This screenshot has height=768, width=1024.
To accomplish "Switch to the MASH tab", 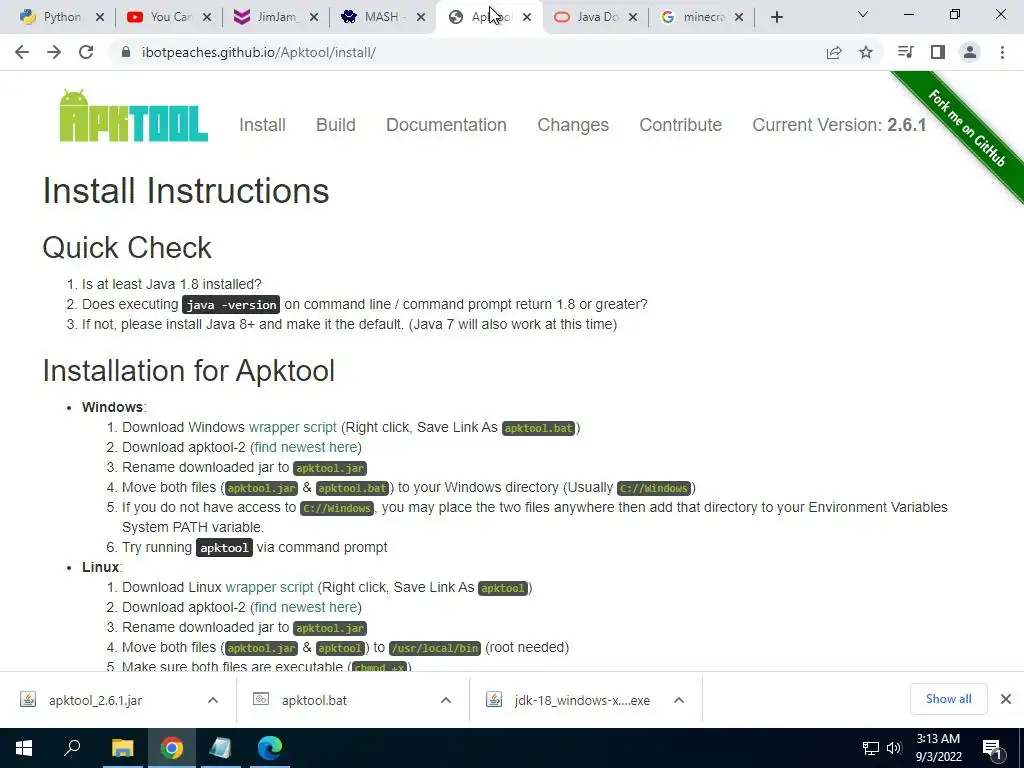I will [x=375, y=17].
